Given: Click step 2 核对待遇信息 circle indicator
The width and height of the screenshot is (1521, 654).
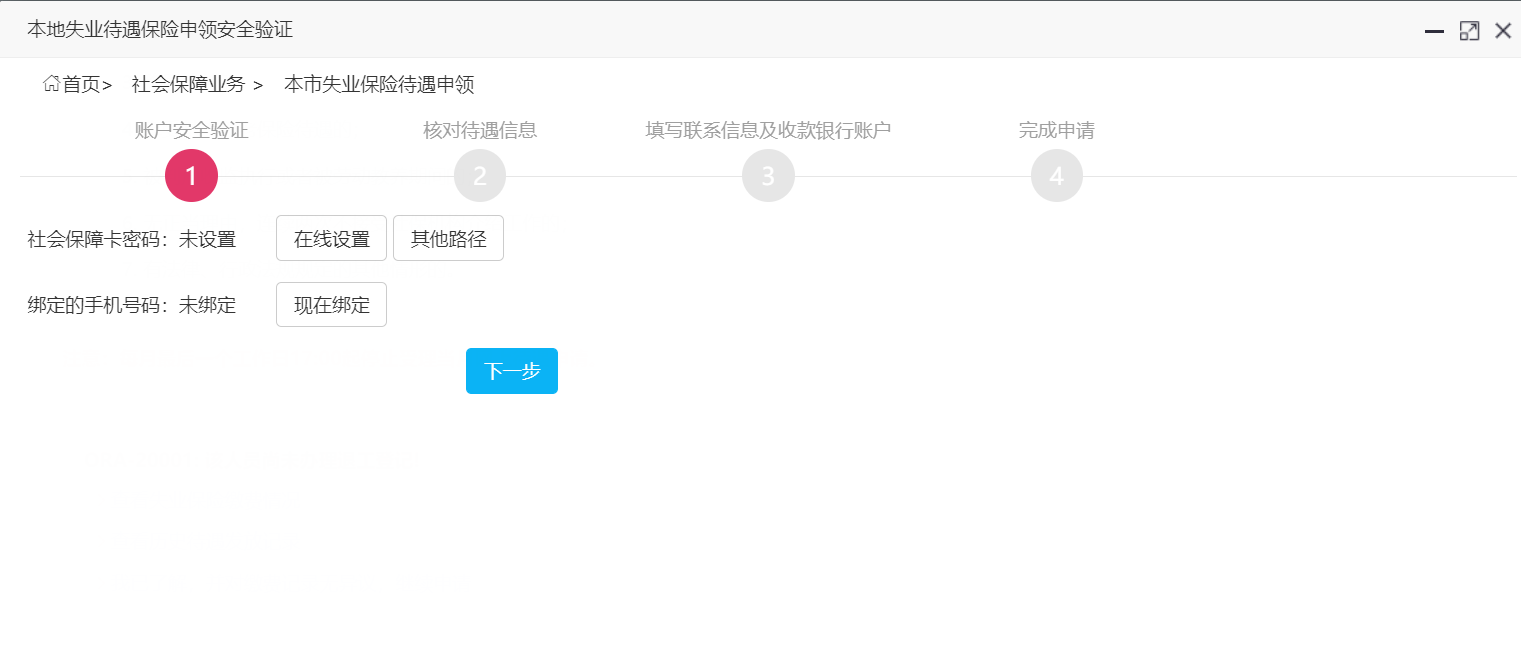Looking at the screenshot, I should click(x=479, y=175).
